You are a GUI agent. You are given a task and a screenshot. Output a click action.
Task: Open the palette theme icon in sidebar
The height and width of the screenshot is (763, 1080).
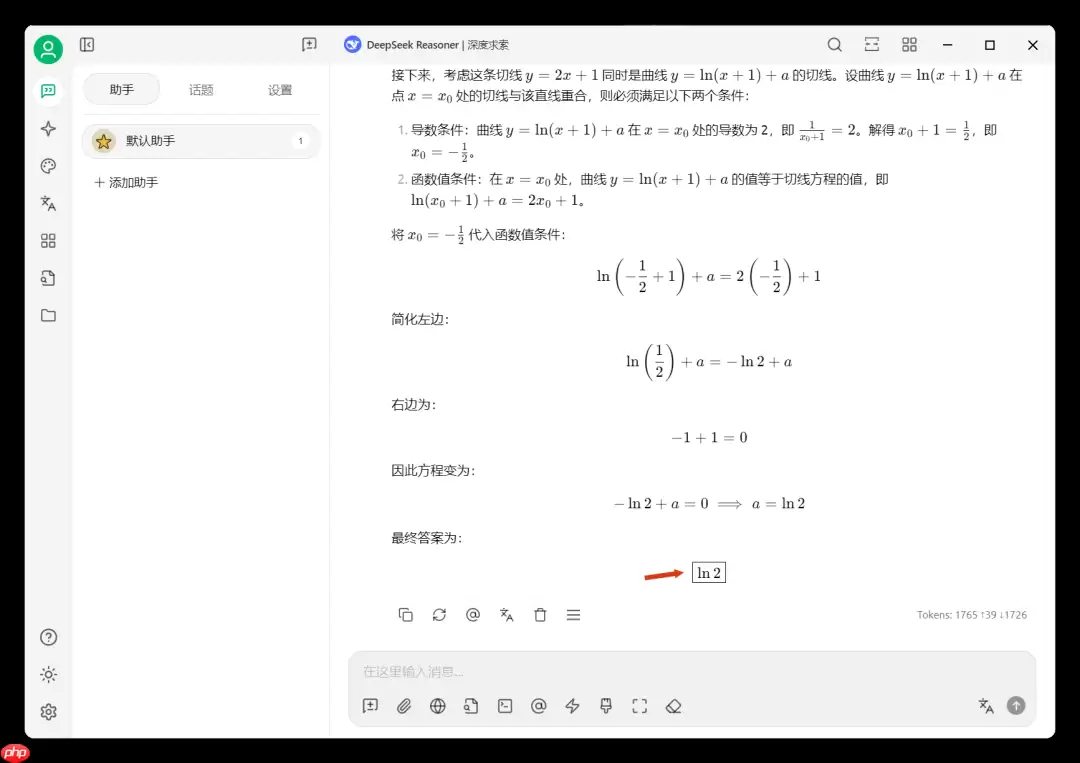click(x=48, y=166)
